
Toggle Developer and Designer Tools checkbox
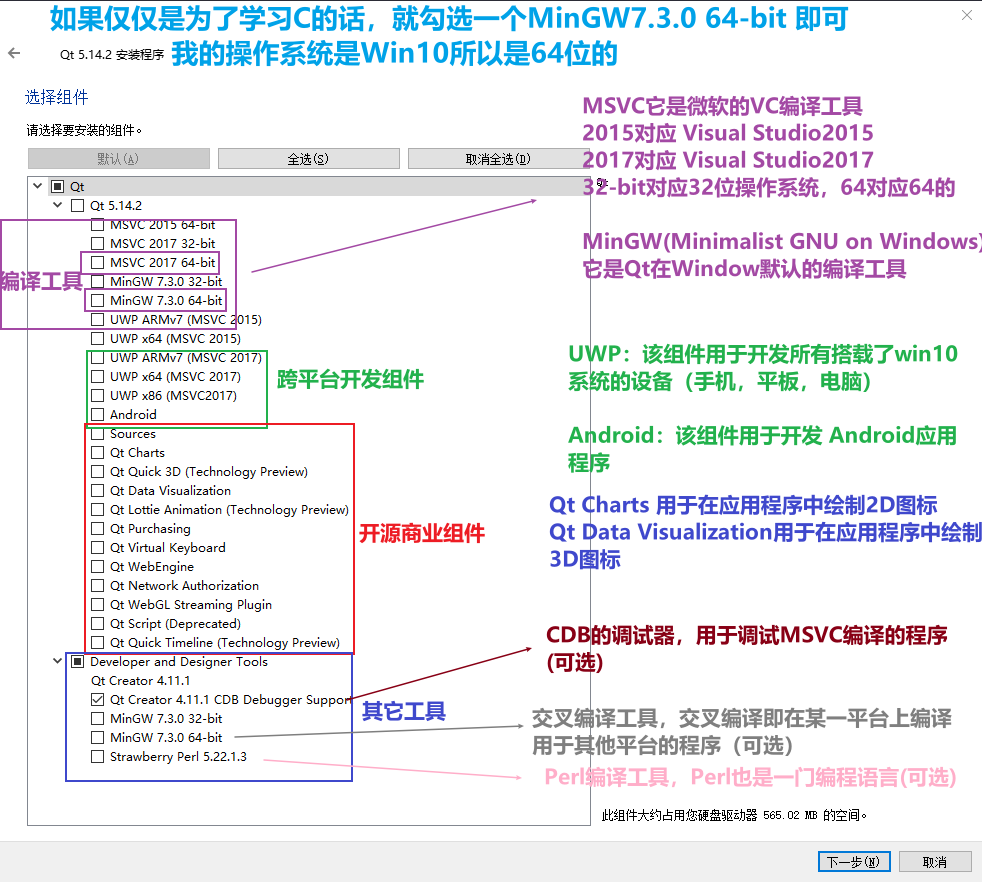(x=78, y=662)
